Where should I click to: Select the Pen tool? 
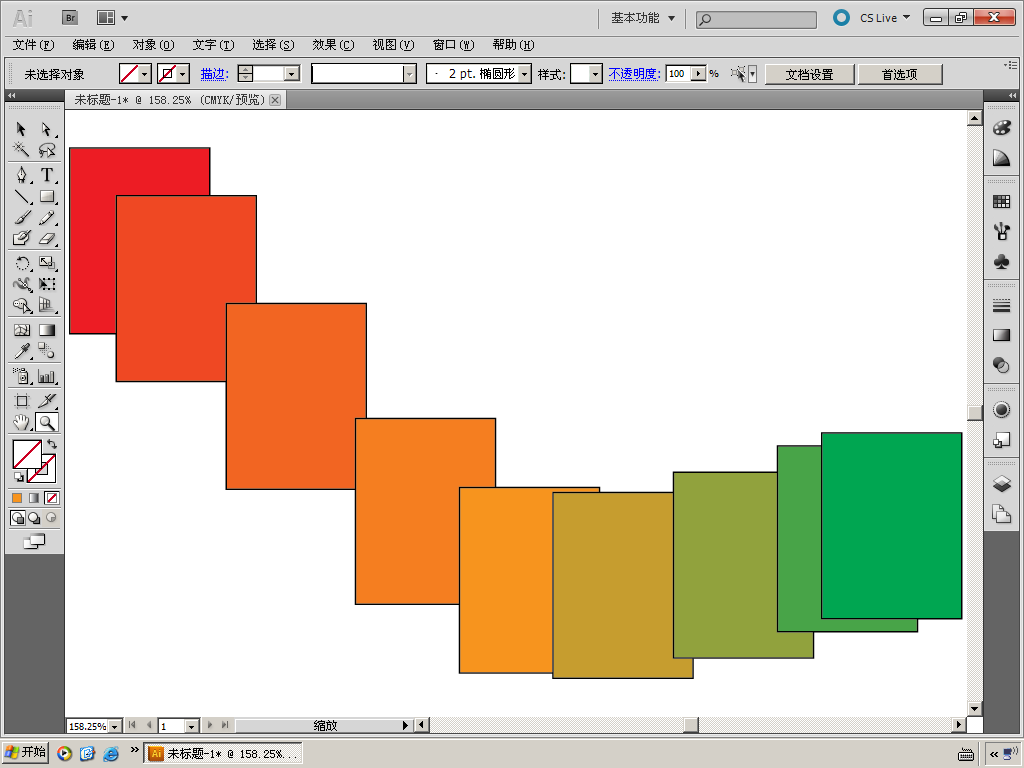click(x=22, y=175)
